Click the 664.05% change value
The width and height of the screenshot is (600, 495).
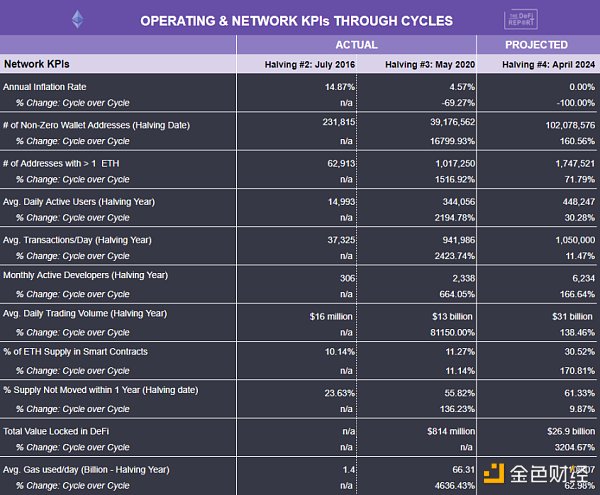[457, 294]
